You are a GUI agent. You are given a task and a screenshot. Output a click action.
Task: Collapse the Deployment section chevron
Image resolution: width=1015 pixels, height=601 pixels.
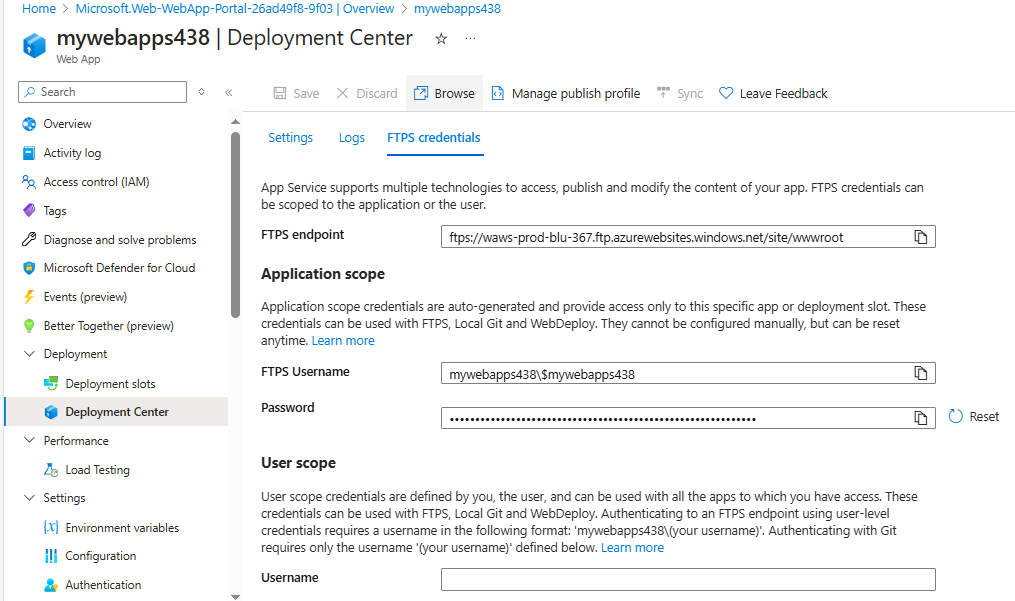coord(29,354)
